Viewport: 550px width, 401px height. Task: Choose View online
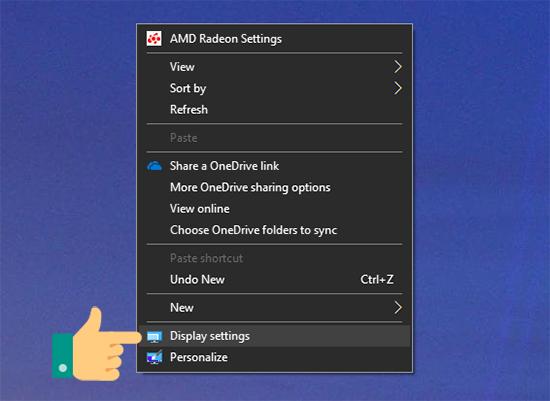(274, 209)
